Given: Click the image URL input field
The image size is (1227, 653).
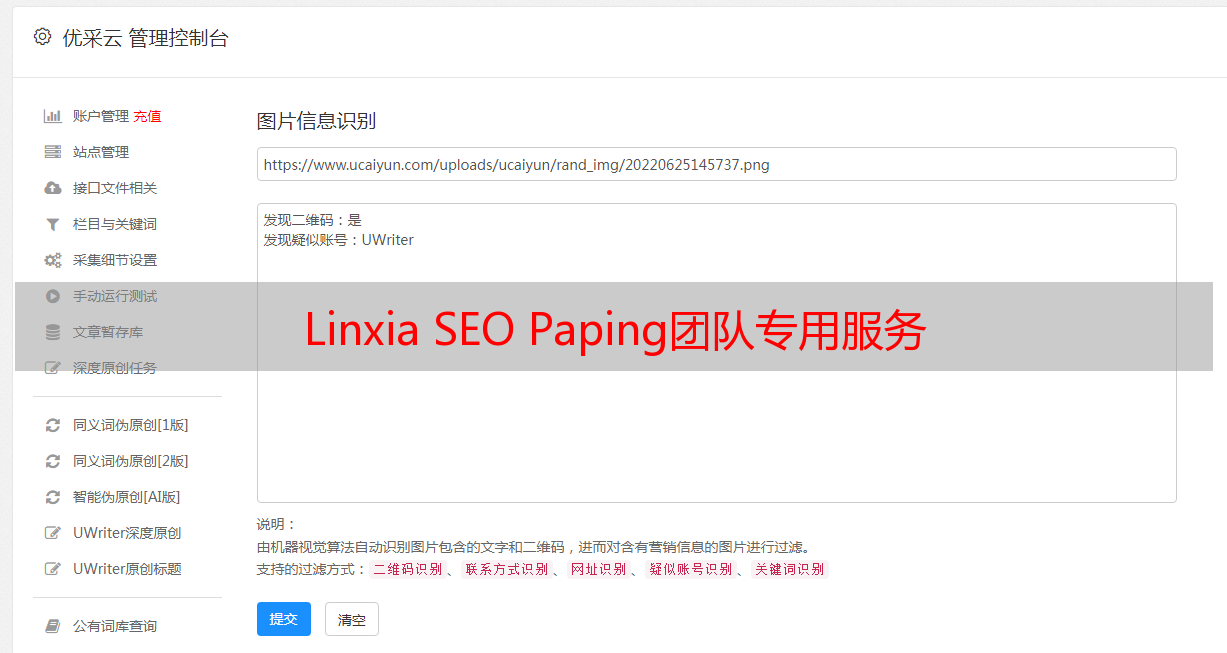Looking at the screenshot, I should pos(716,164).
